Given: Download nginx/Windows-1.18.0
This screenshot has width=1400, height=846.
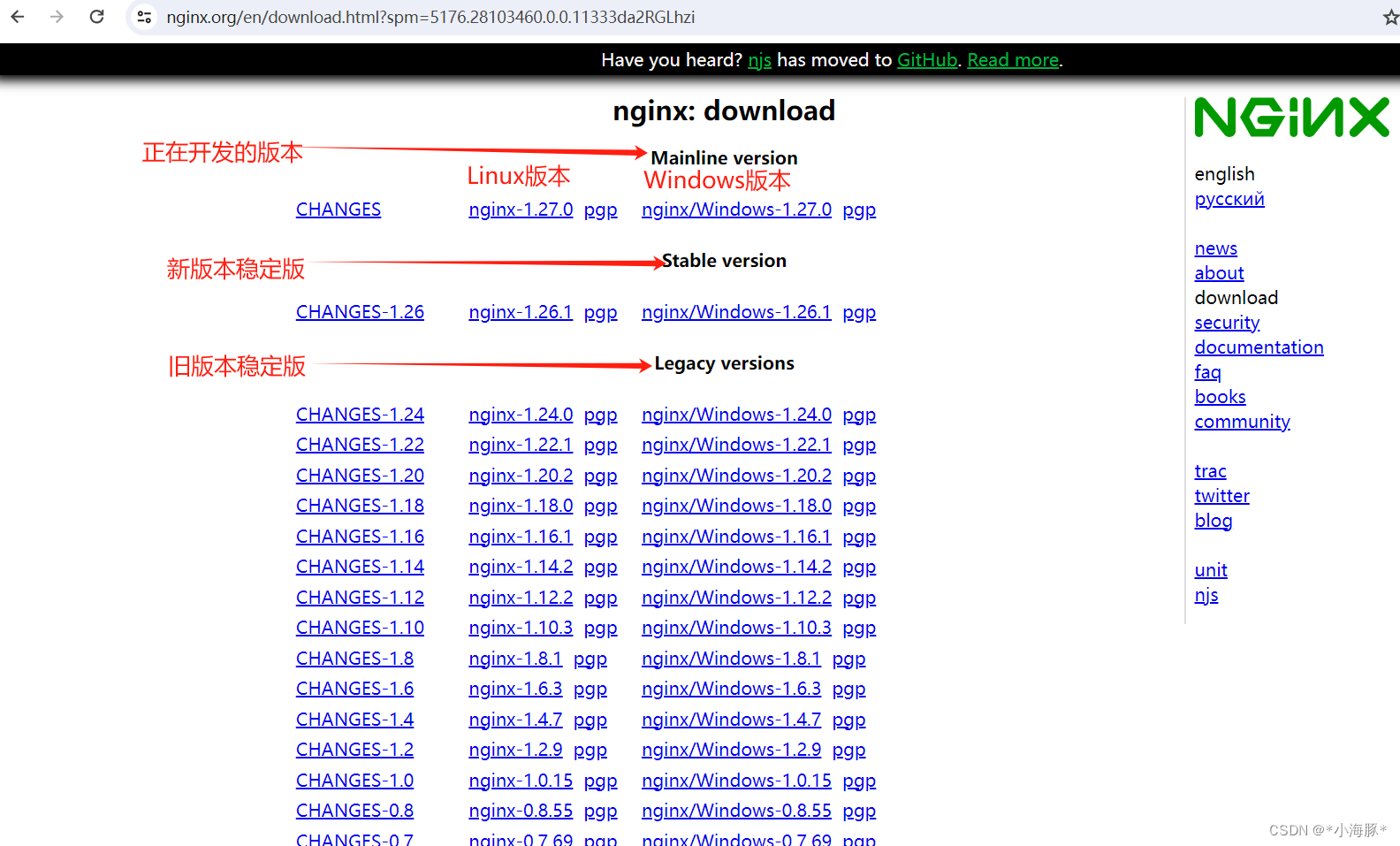Looking at the screenshot, I should point(736,506).
